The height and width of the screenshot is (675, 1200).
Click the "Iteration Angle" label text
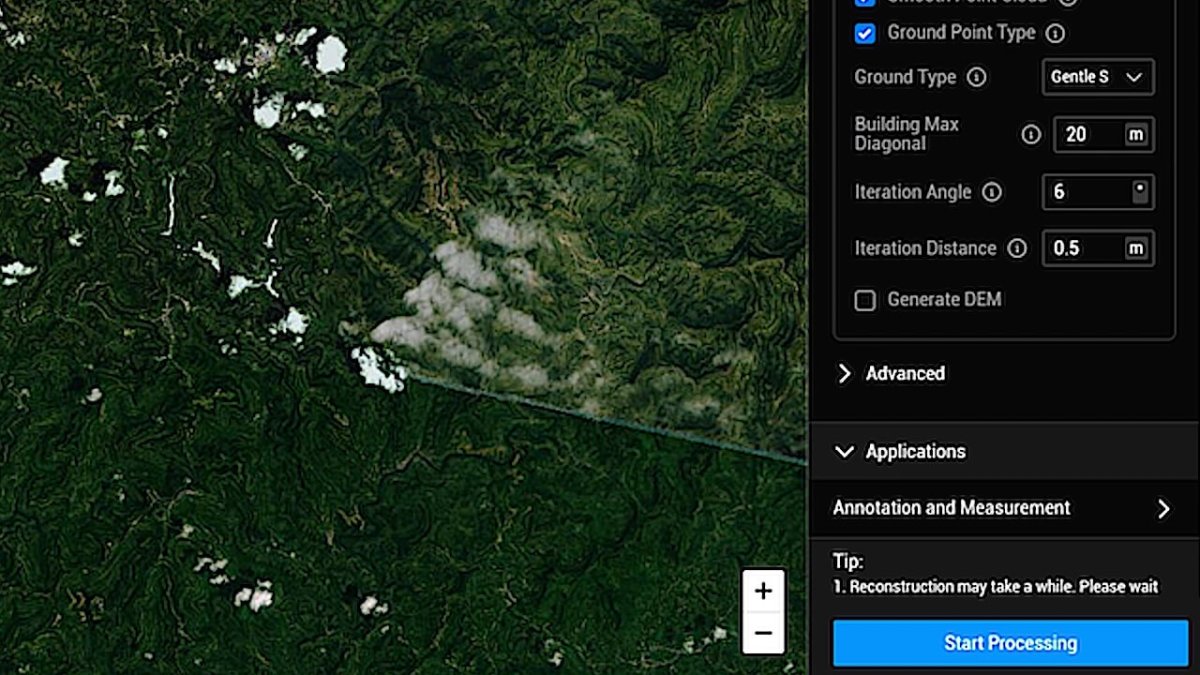click(913, 192)
